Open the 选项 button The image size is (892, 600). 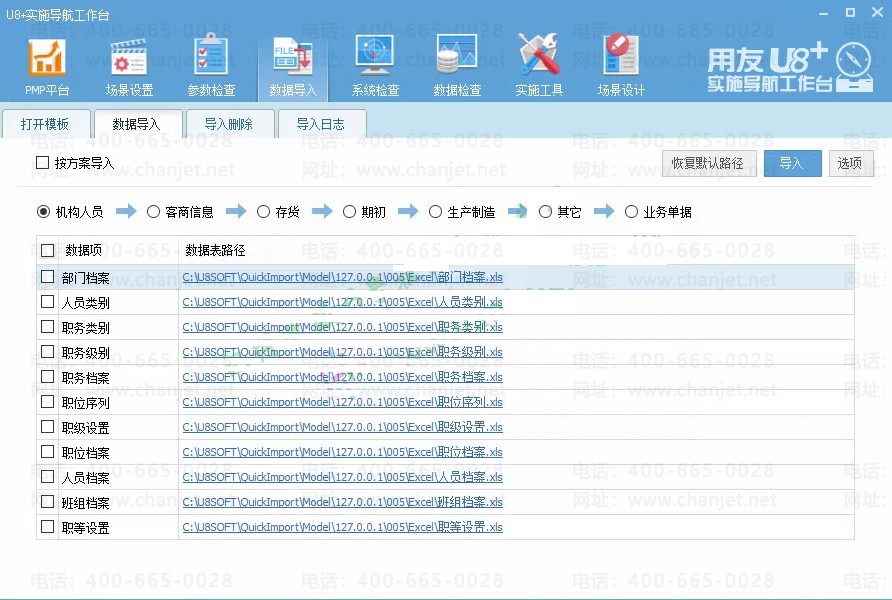[x=850, y=163]
